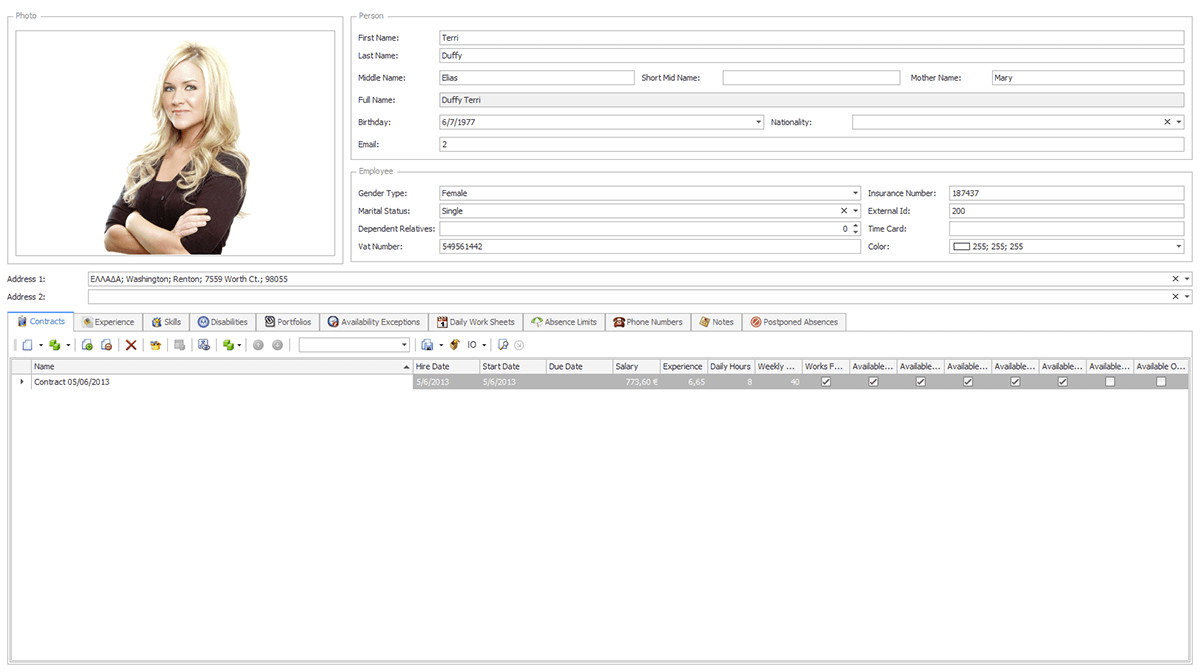The image size is (1200, 672).
Task: Click the employee photo
Action: pyautogui.click(x=175, y=143)
